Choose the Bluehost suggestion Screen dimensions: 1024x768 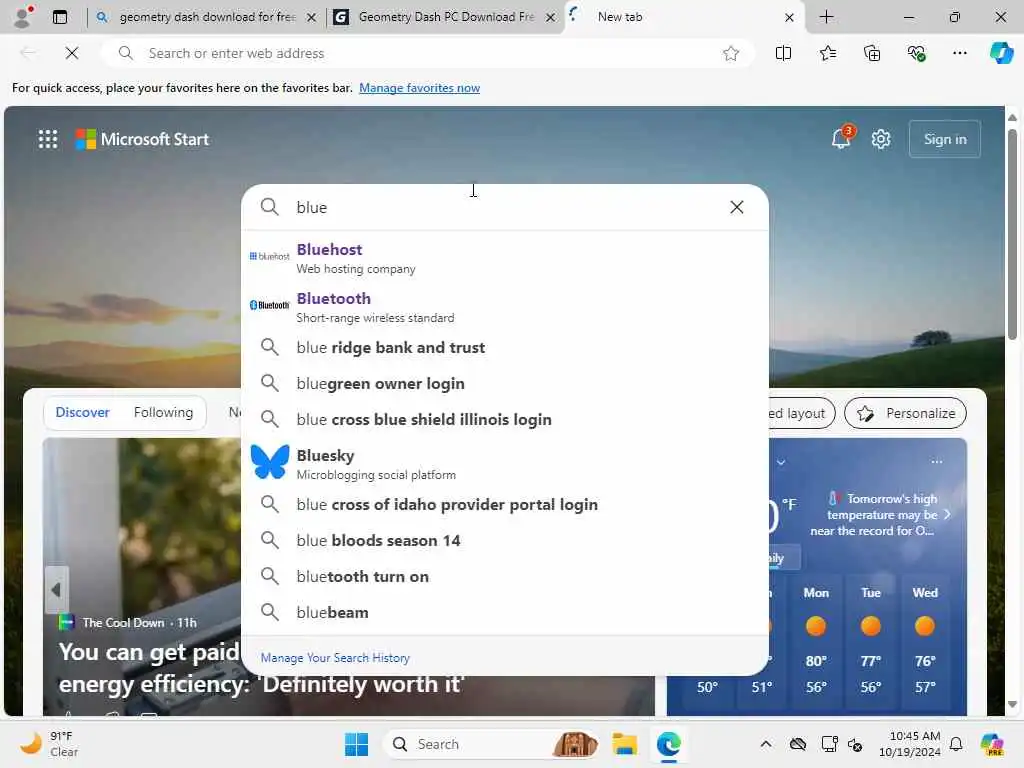tap(504, 259)
